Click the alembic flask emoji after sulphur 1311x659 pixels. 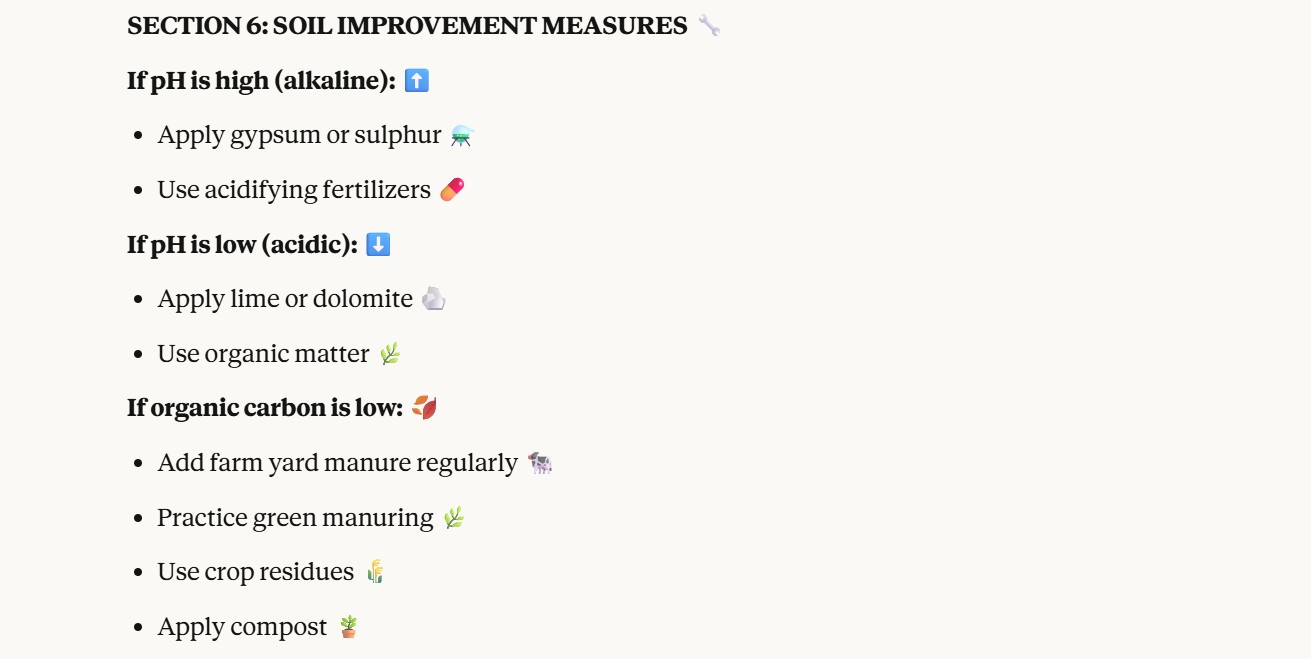[461, 136]
